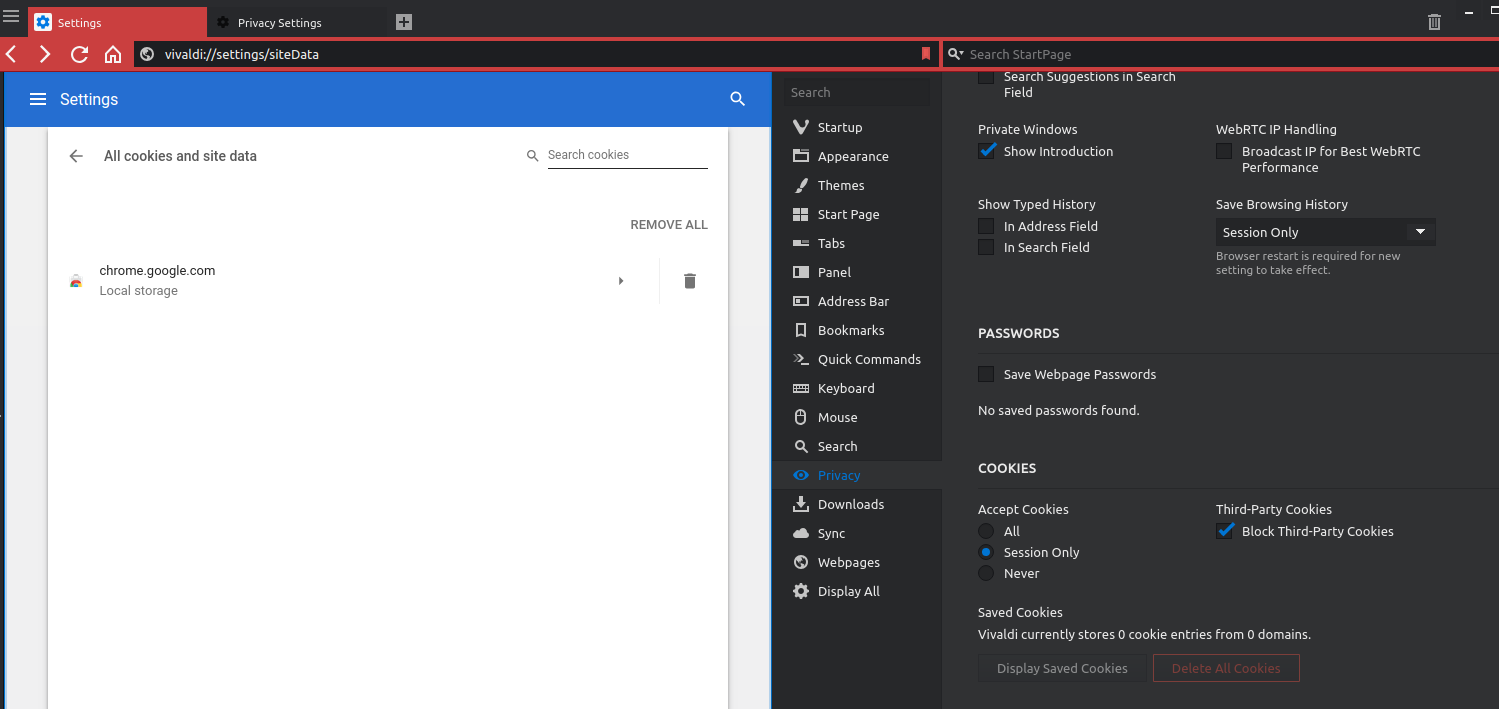1499x709 pixels.
Task: Click the Search cookies input field
Action: coord(628,155)
